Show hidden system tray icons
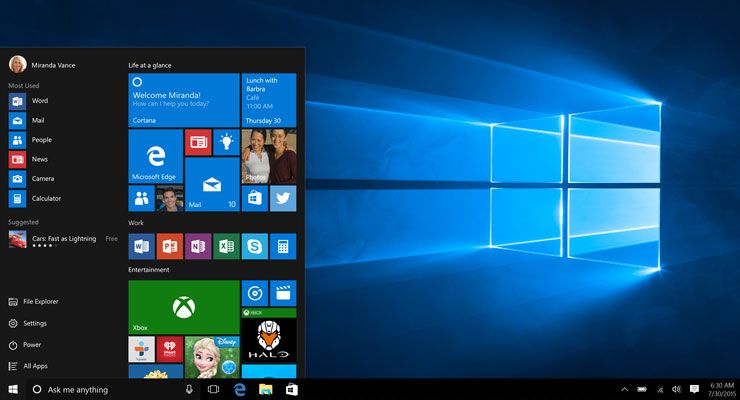The width and height of the screenshot is (740, 400). tap(625, 389)
